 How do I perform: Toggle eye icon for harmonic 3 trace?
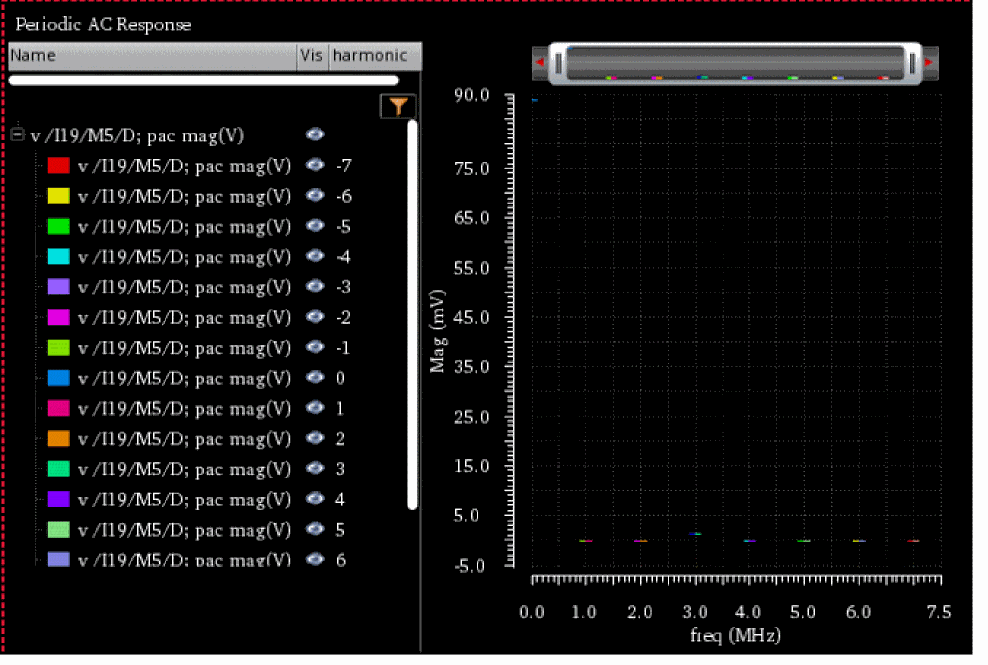tap(315, 469)
